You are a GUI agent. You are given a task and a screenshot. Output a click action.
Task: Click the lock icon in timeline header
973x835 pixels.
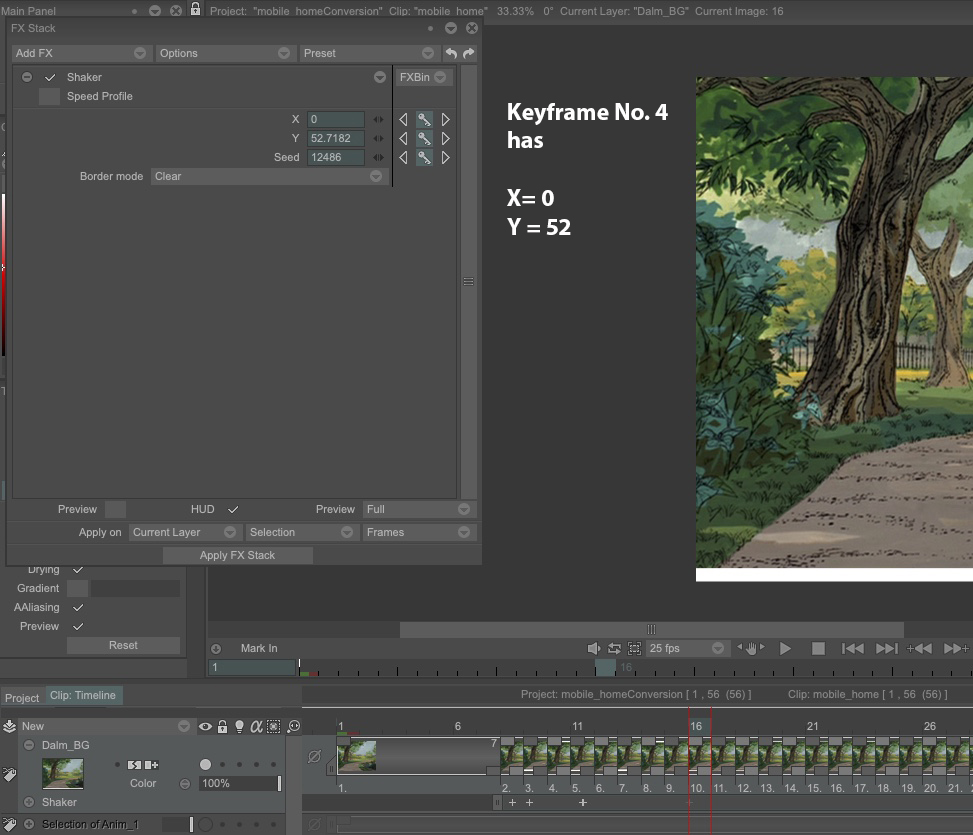[222, 726]
